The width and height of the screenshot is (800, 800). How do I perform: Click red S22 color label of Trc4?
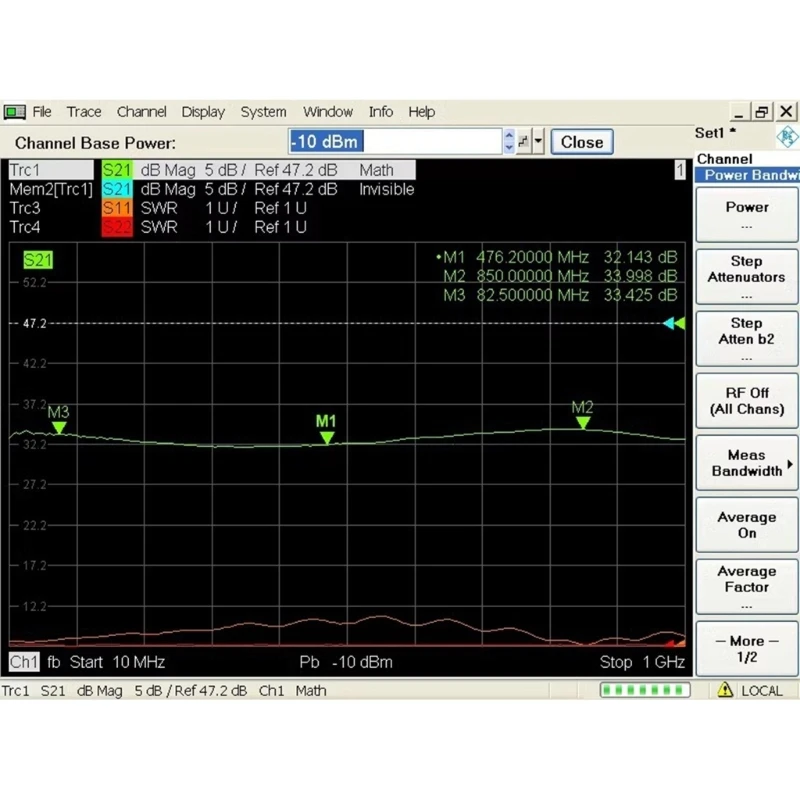click(117, 227)
